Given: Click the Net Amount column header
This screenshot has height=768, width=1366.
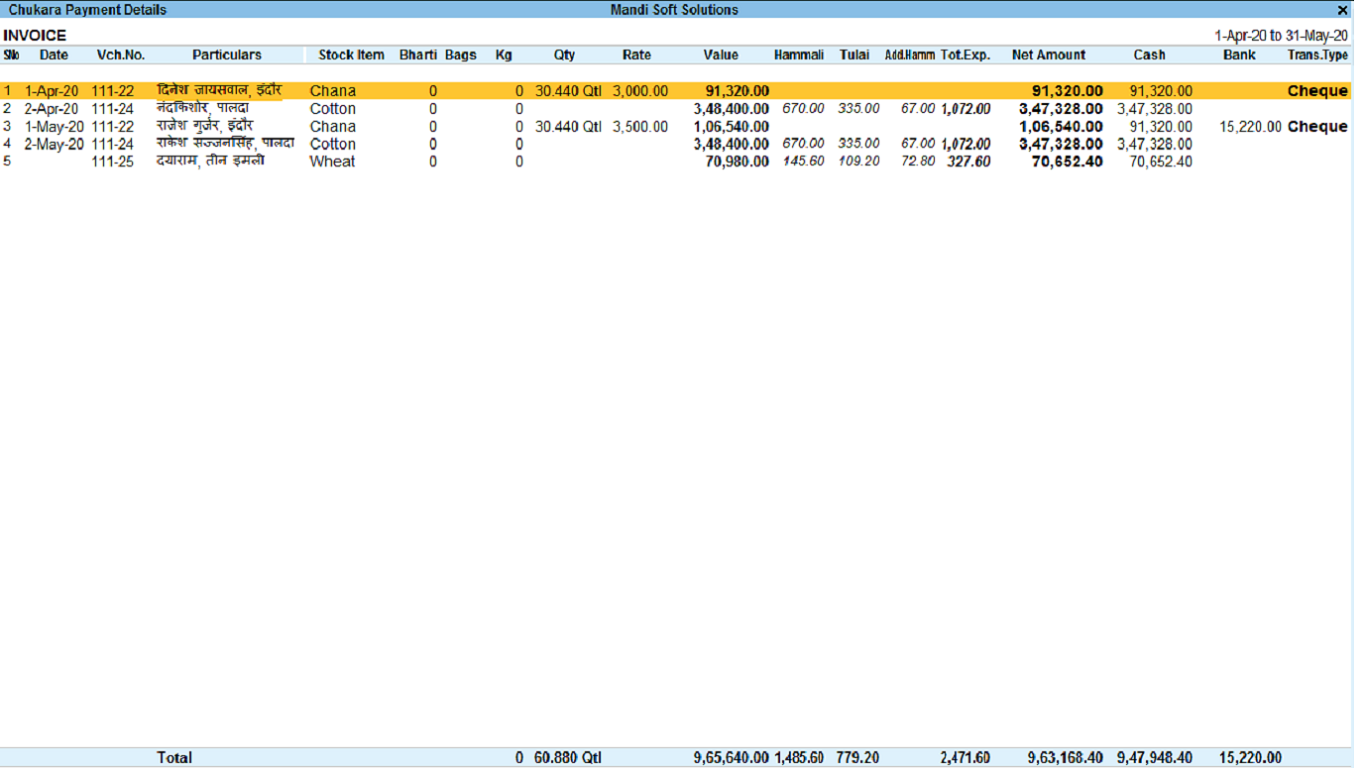Looking at the screenshot, I should click(1048, 55).
